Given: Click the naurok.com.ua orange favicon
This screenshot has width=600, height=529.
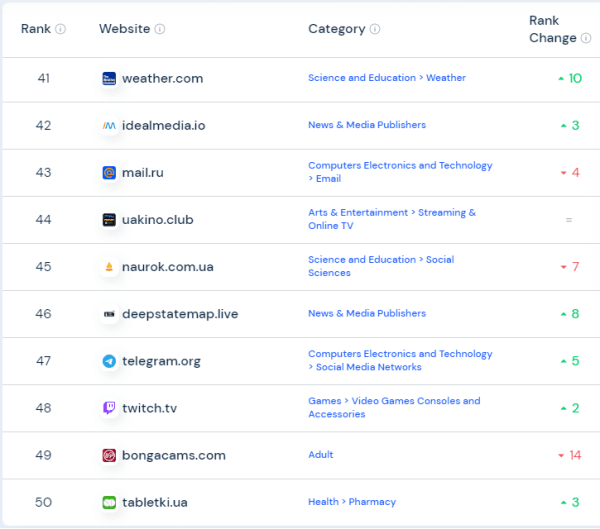Looking at the screenshot, I should pyautogui.click(x=109, y=267).
